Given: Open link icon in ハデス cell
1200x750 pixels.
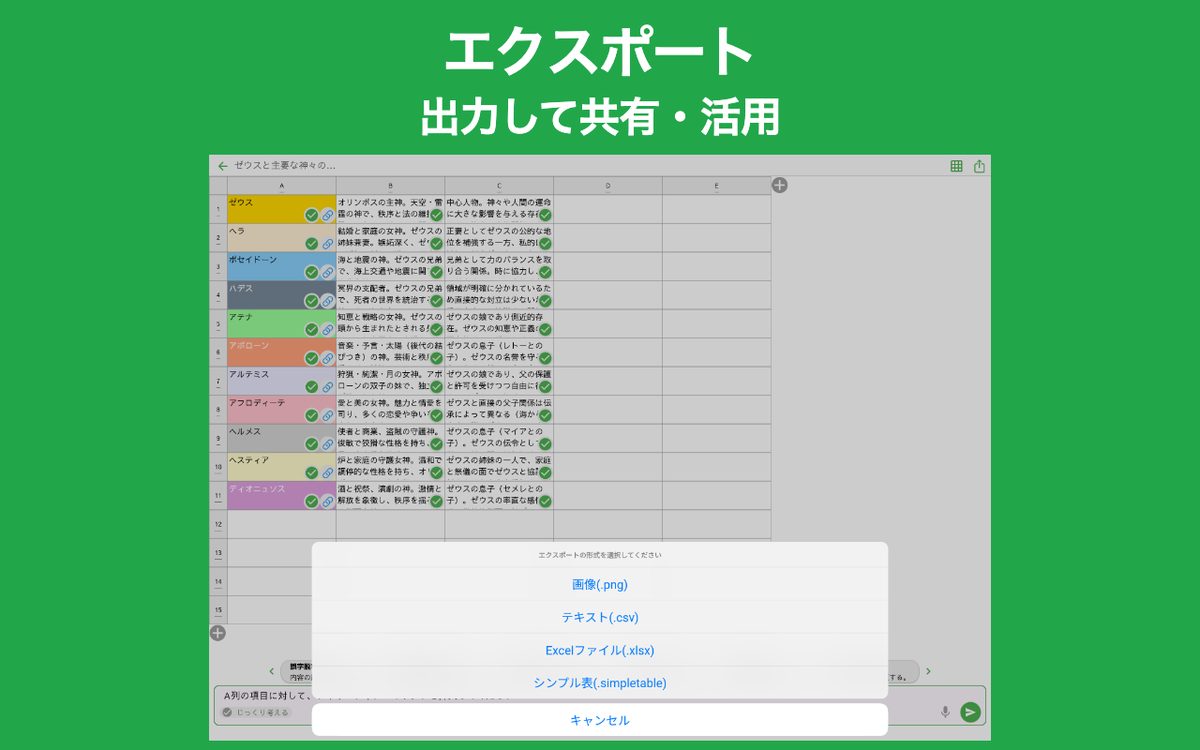Looking at the screenshot, I should click(x=327, y=300).
